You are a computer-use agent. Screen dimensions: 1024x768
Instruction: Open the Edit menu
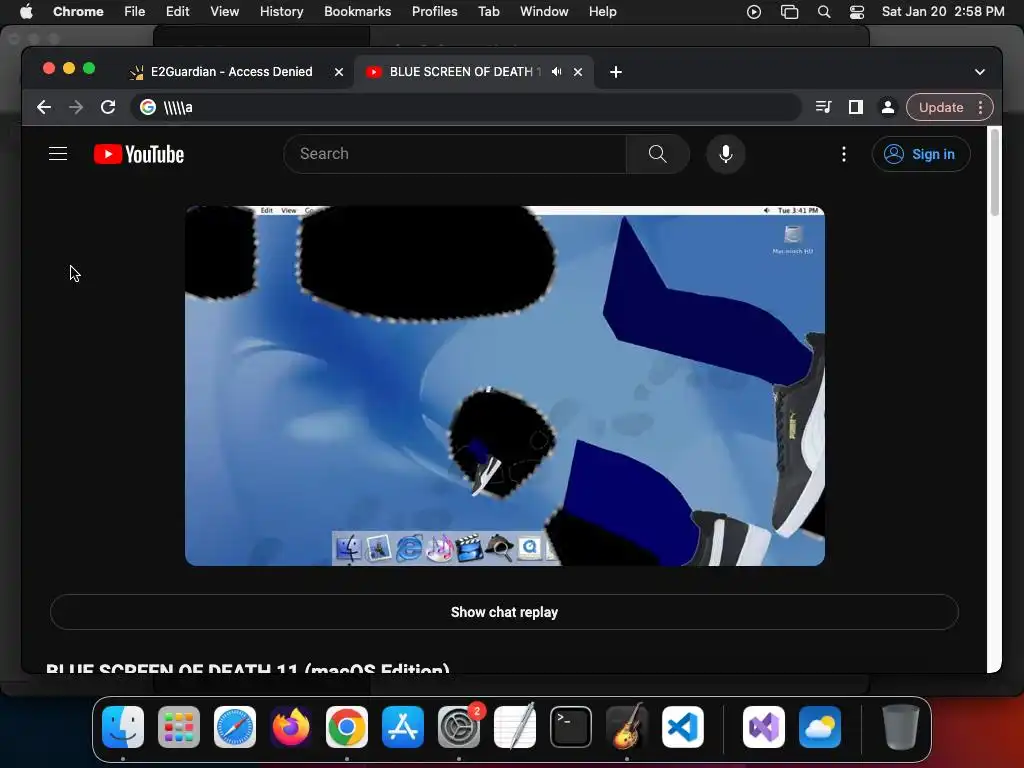click(177, 12)
